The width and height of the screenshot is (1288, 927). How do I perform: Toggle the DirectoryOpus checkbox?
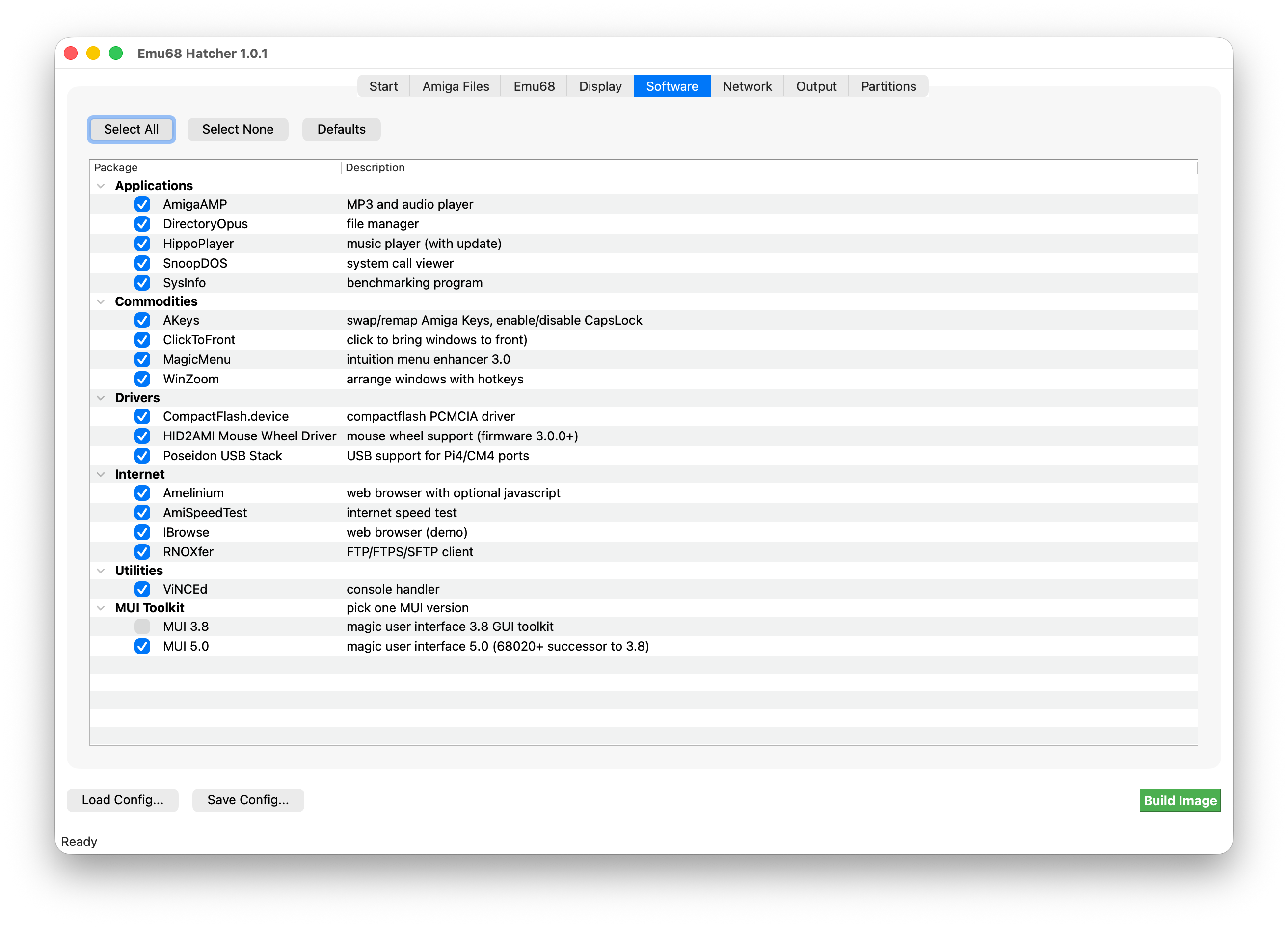click(142, 224)
